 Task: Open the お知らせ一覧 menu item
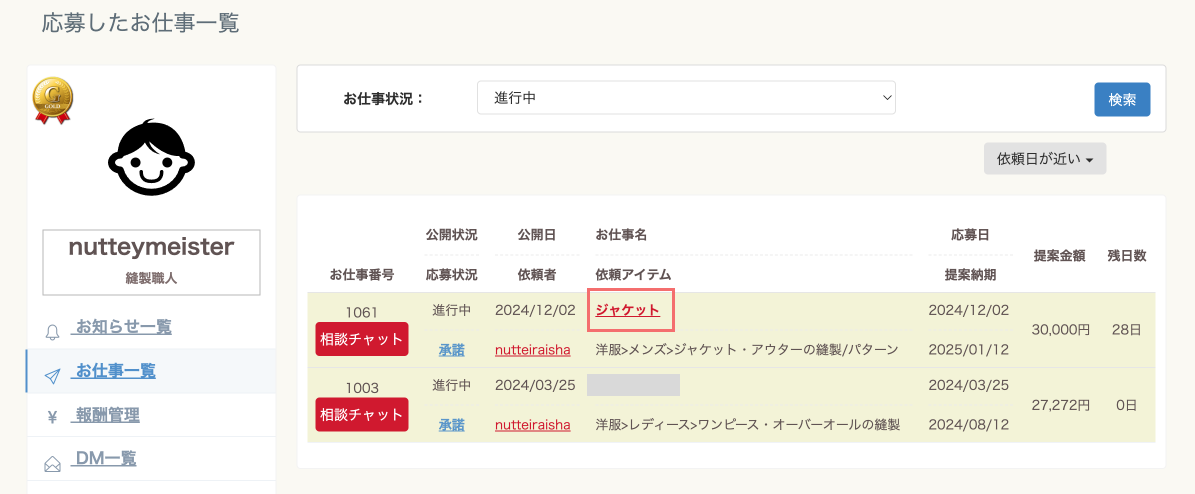pos(122,327)
